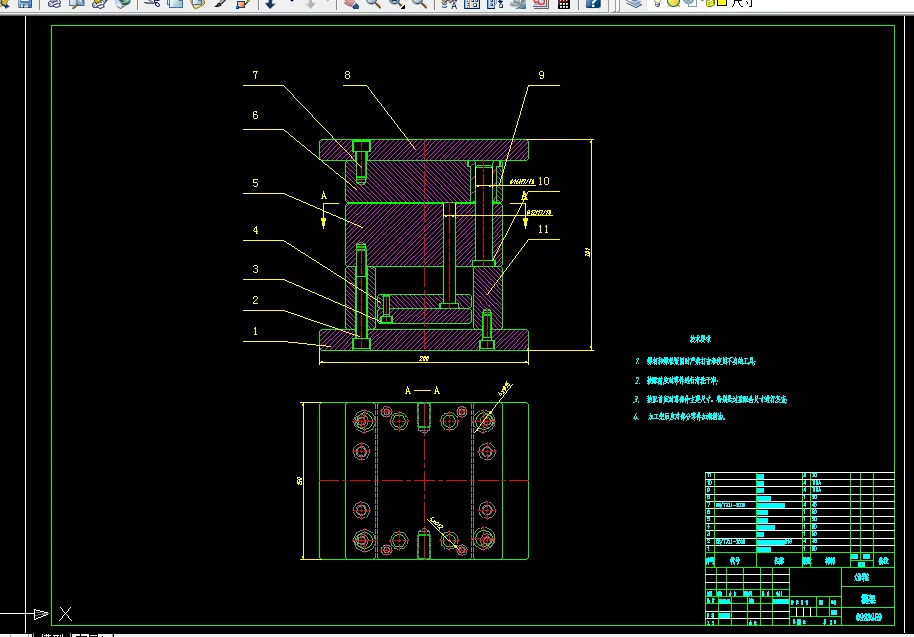Expand the Undo history dropdown arrow
914x637 pixels.
(291, 2)
